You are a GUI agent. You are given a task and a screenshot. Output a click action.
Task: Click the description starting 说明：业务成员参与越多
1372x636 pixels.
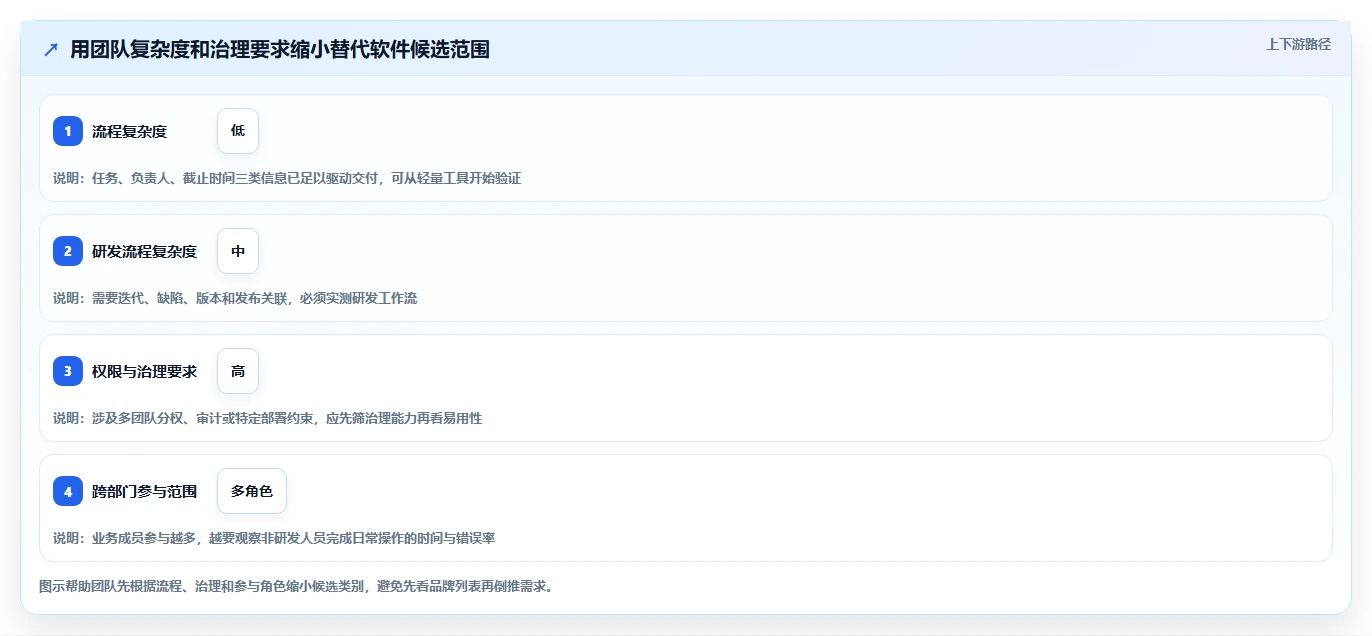click(x=274, y=538)
